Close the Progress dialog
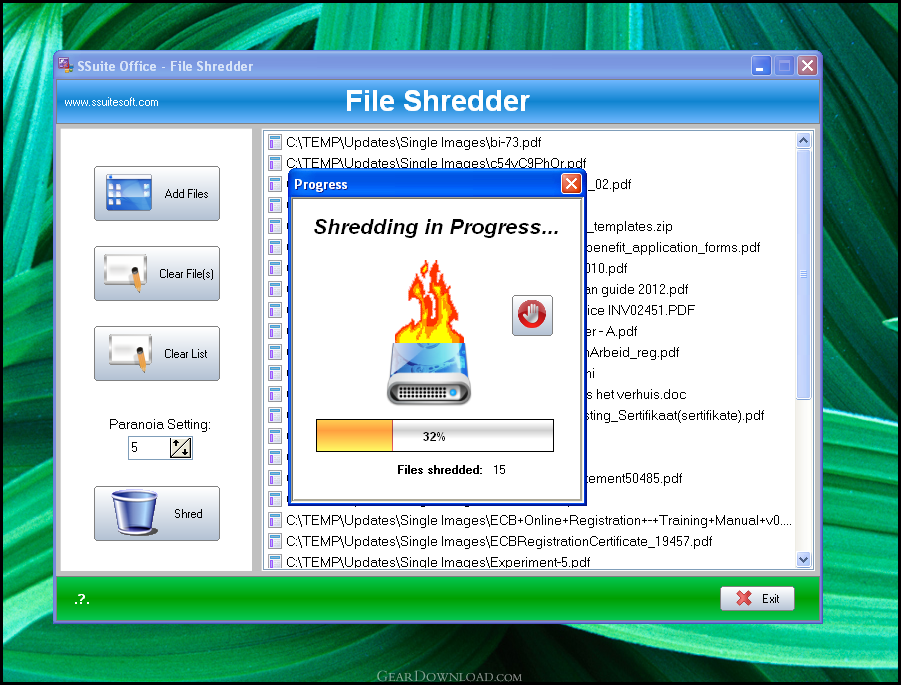This screenshot has width=901, height=685. click(x=571, y=184)
